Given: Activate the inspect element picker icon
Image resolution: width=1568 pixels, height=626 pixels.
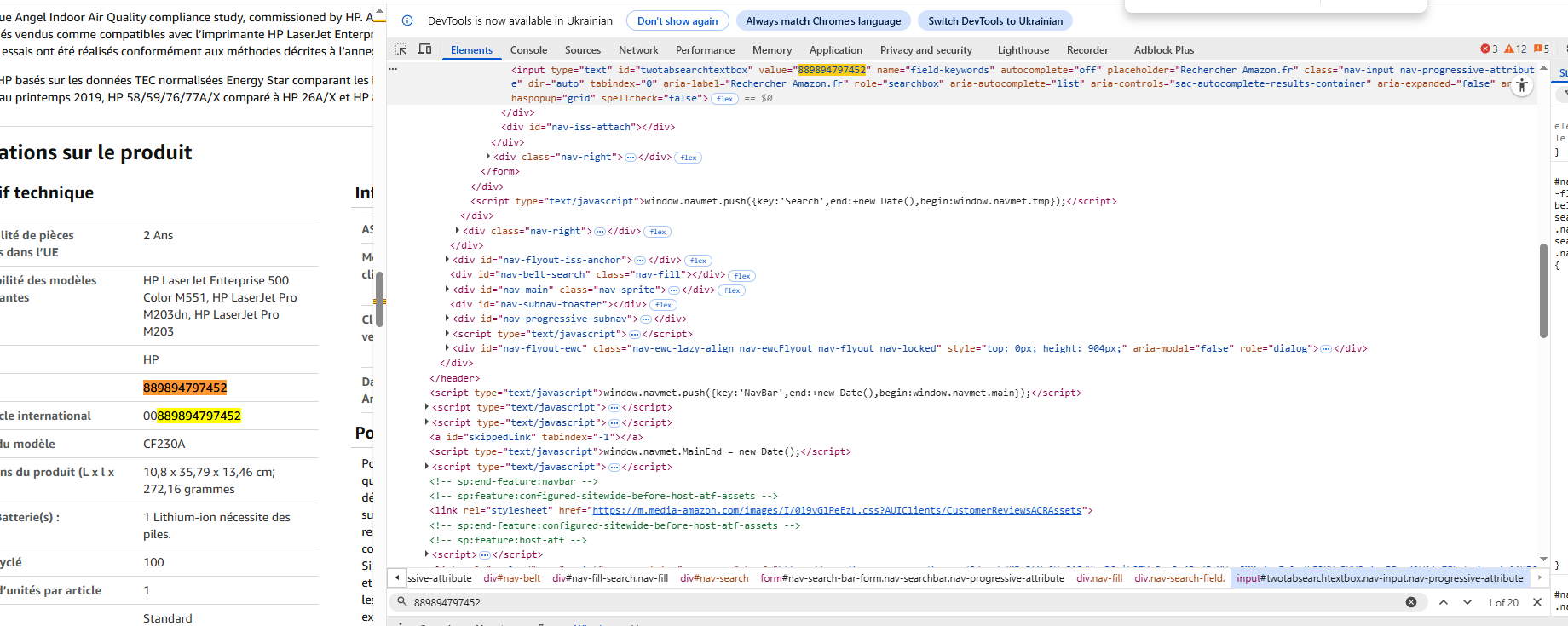Looking at the screenshot, I should pyautogui.click(x=401, y=49).
